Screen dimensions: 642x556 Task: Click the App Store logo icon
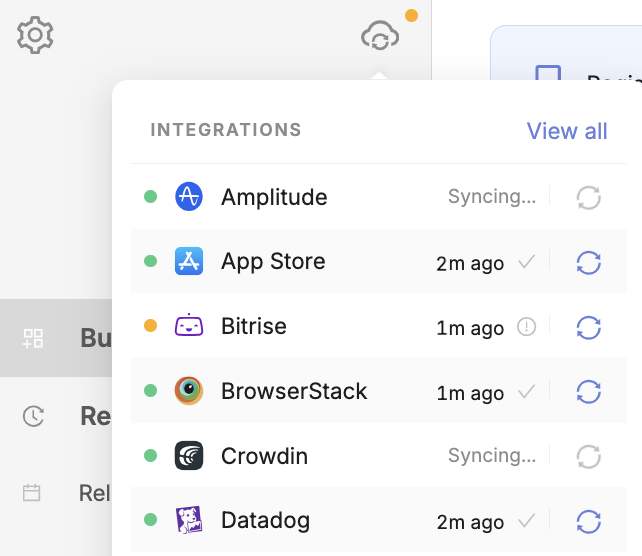tap(189, 261)
